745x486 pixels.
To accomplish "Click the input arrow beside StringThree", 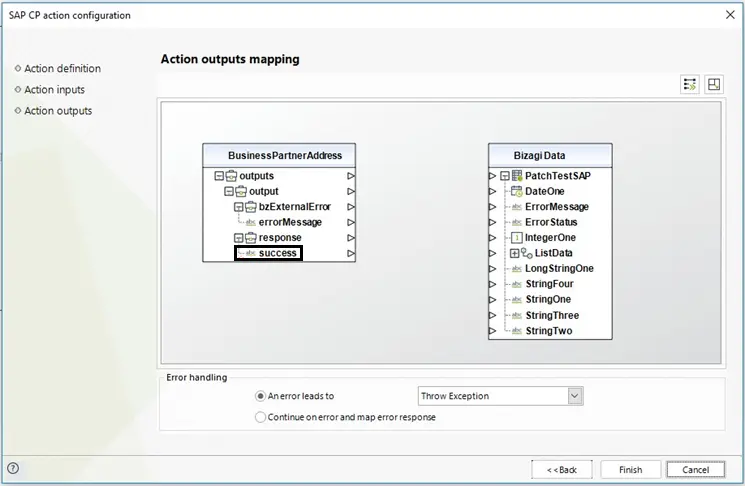I will [x=493, y=315].
